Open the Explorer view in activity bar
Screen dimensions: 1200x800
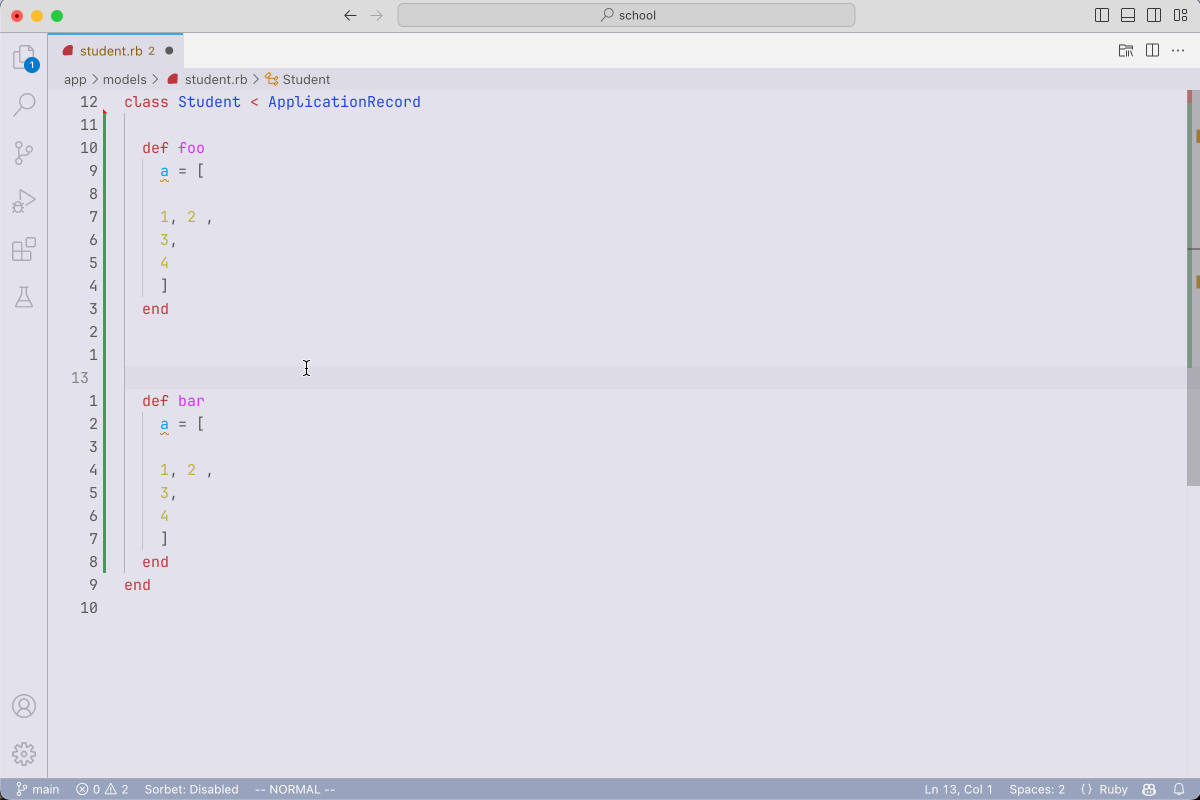click(x=24, y=58)
